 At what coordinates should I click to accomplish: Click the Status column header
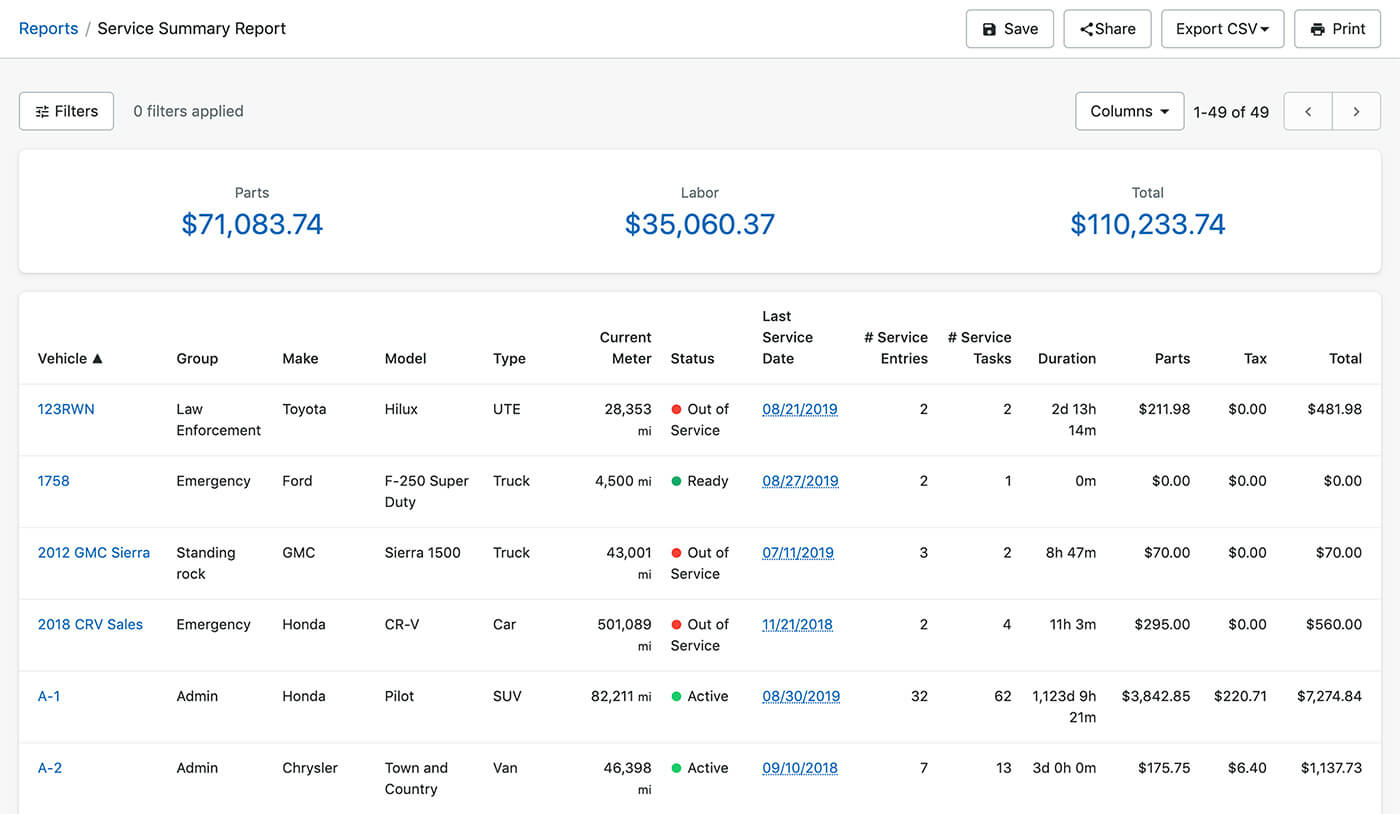click(692, 358)
